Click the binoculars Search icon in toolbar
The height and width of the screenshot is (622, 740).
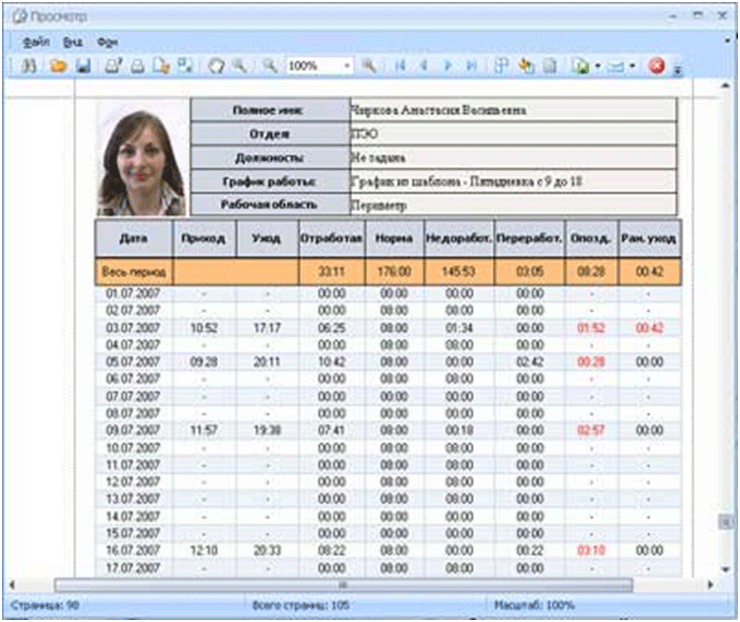point(29,66)
